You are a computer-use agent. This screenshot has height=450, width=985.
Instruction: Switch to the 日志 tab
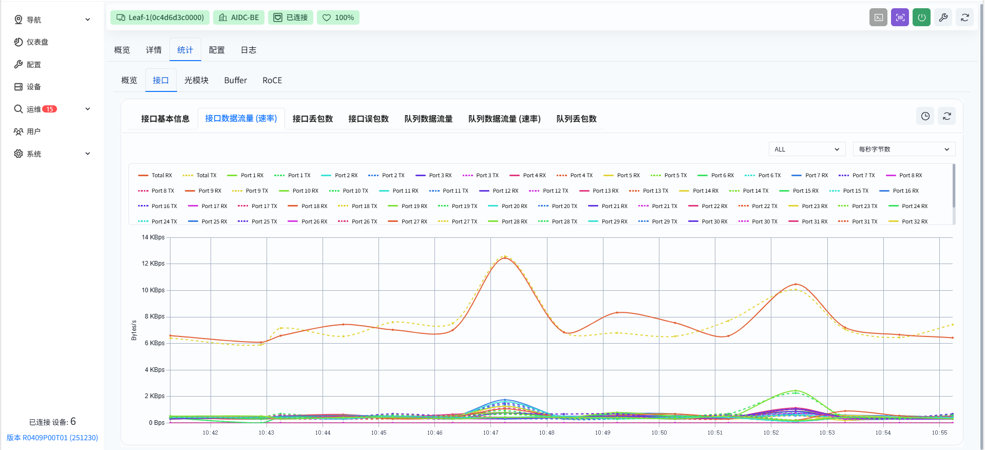(248, 50)
